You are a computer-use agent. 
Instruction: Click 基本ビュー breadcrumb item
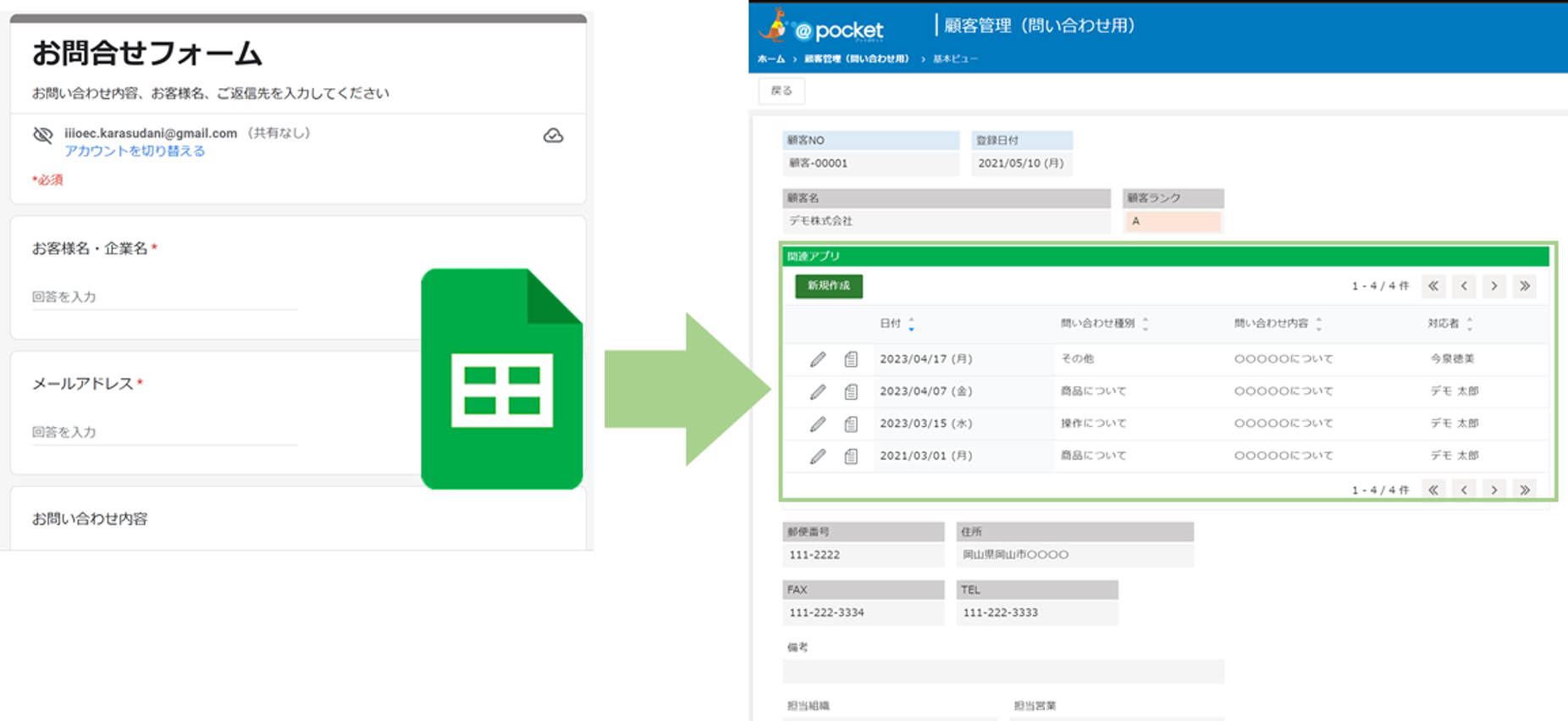click(x=955, y=59)
